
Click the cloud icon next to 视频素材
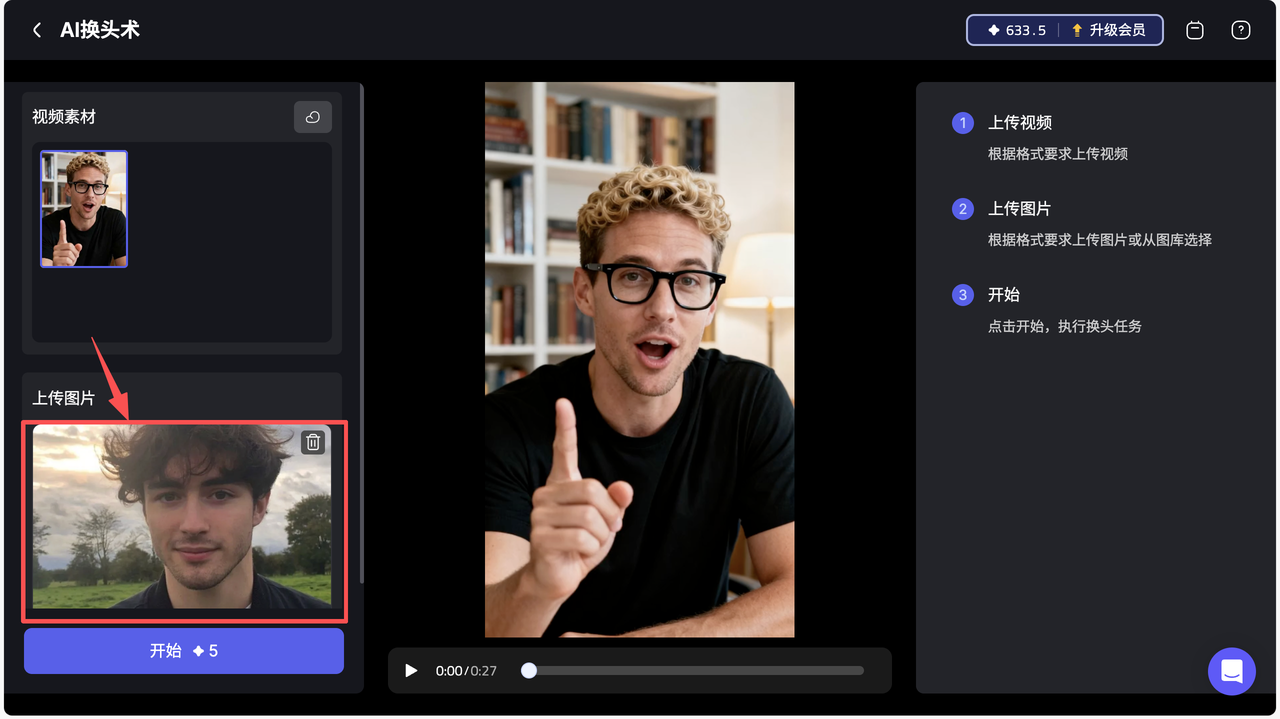click(x=312, y=117)
